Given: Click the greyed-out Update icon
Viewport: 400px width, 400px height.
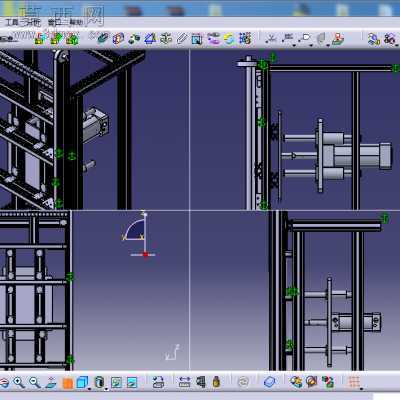Looking at the screenshot, I should [x=244, y=382].
